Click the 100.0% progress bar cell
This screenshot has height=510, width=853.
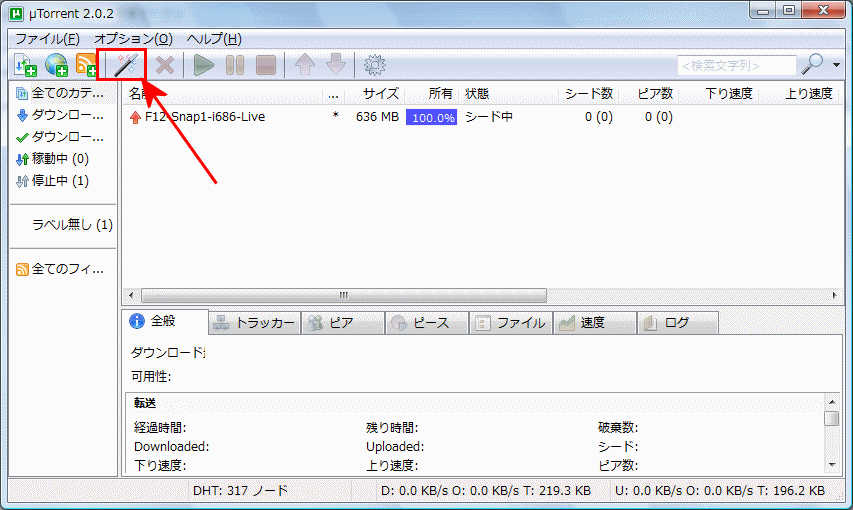432,118
